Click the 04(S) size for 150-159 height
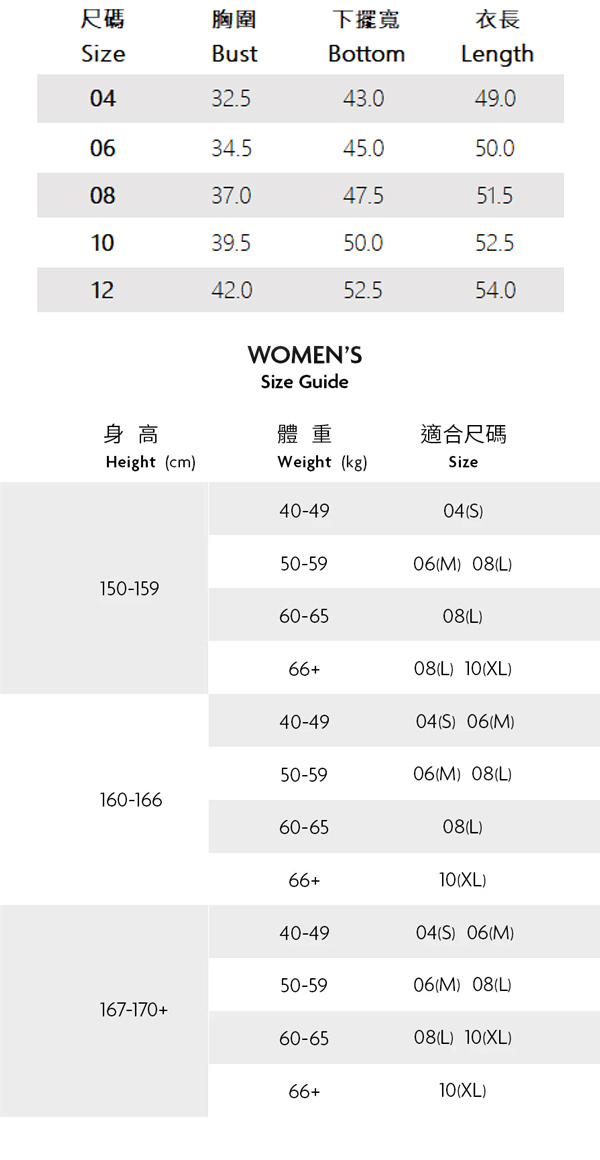Image resolution: width=600 pixels, height=1160 pixels. tap(463, 511)
